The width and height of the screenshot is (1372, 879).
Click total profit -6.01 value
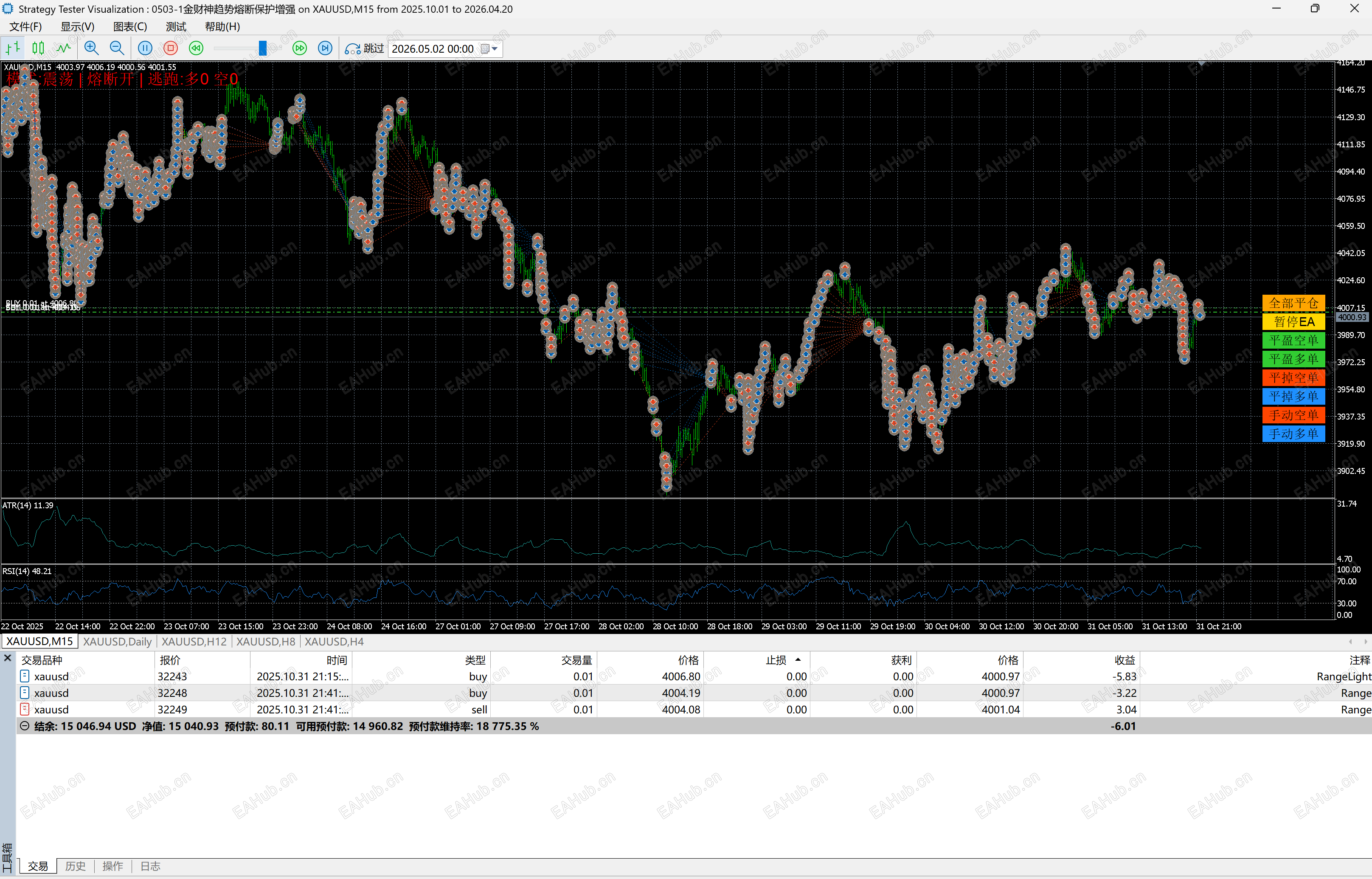click(1123, 726)
